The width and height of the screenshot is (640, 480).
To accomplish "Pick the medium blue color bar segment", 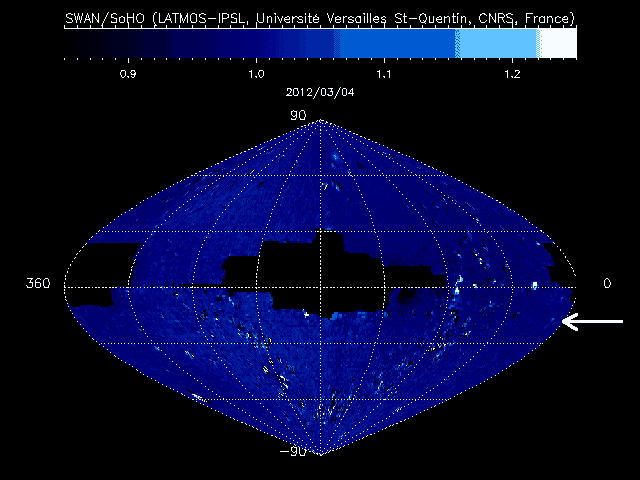I will click(398, 43).
